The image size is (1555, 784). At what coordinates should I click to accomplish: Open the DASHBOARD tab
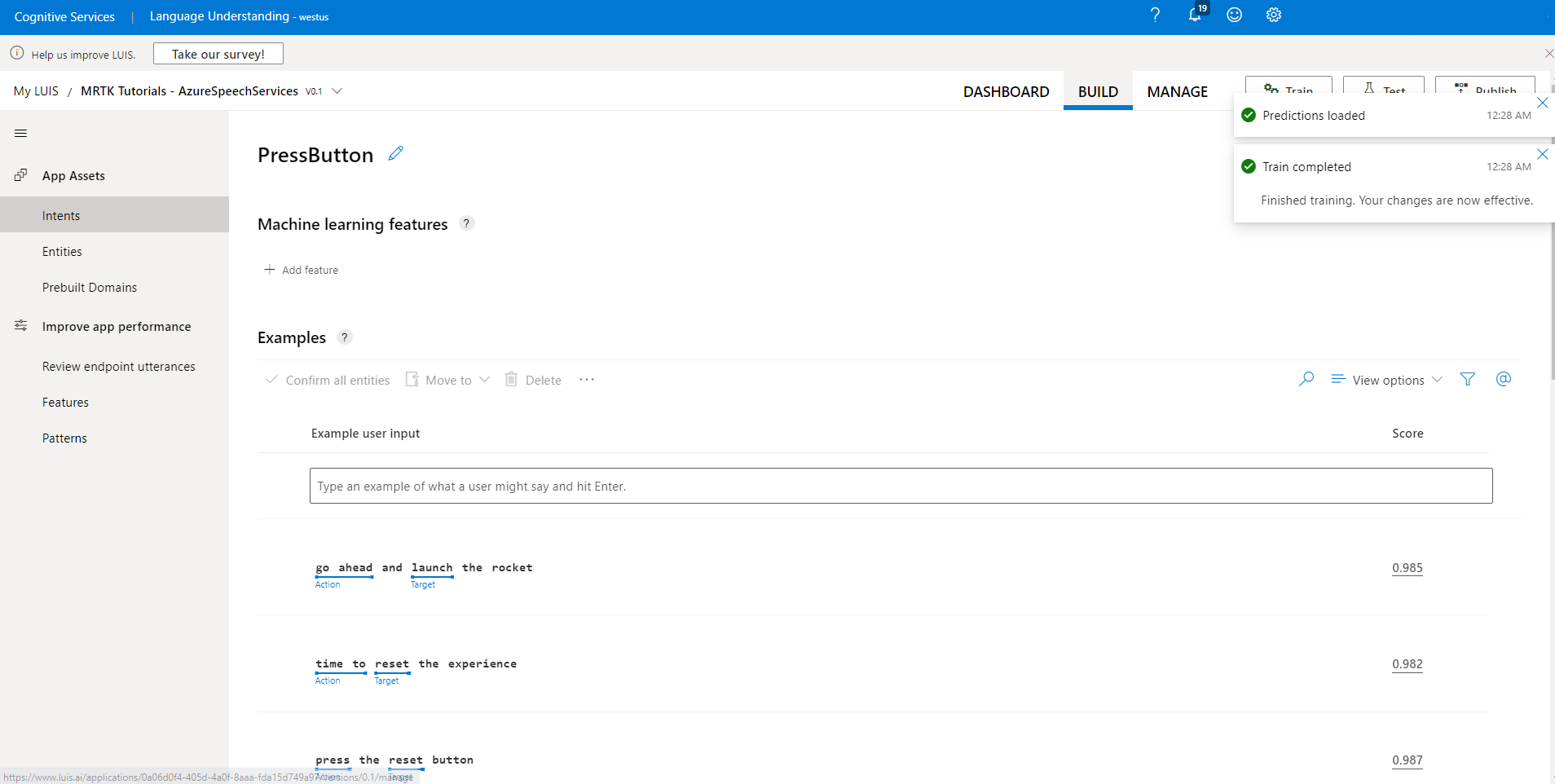[x=1006, y=91]
